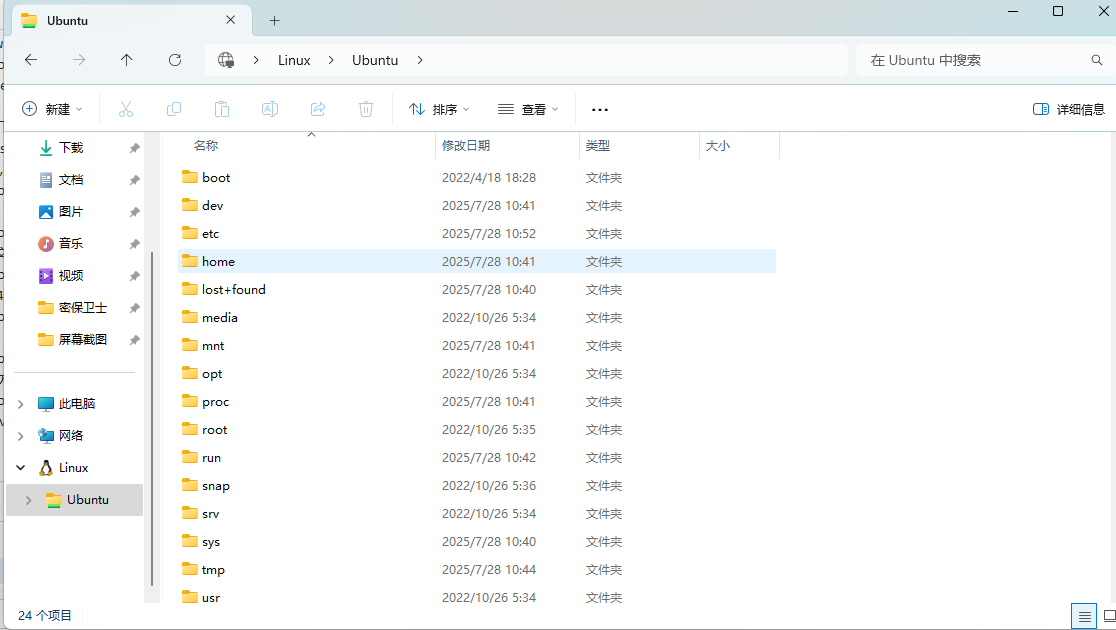
Task: Click the search magnifier icon
Action: coord(1097,60)
